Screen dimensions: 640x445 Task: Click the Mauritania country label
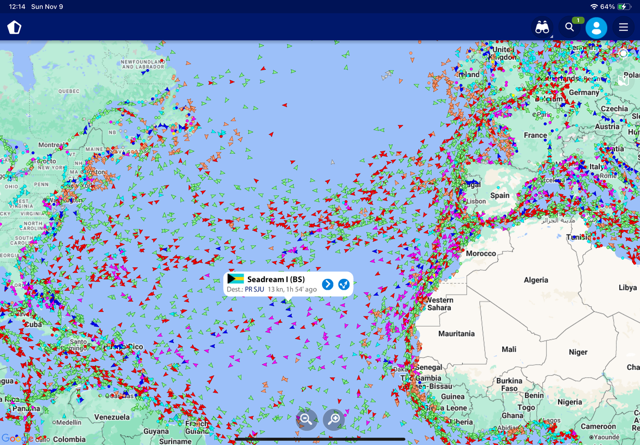456,333
